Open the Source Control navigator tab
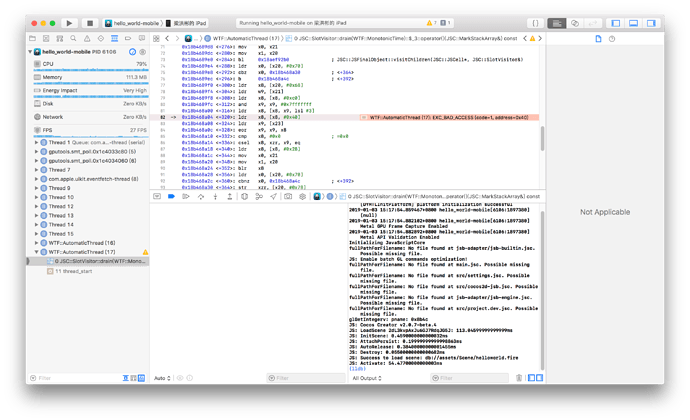The height and width of the screenshot is (420, 690). 46,38
